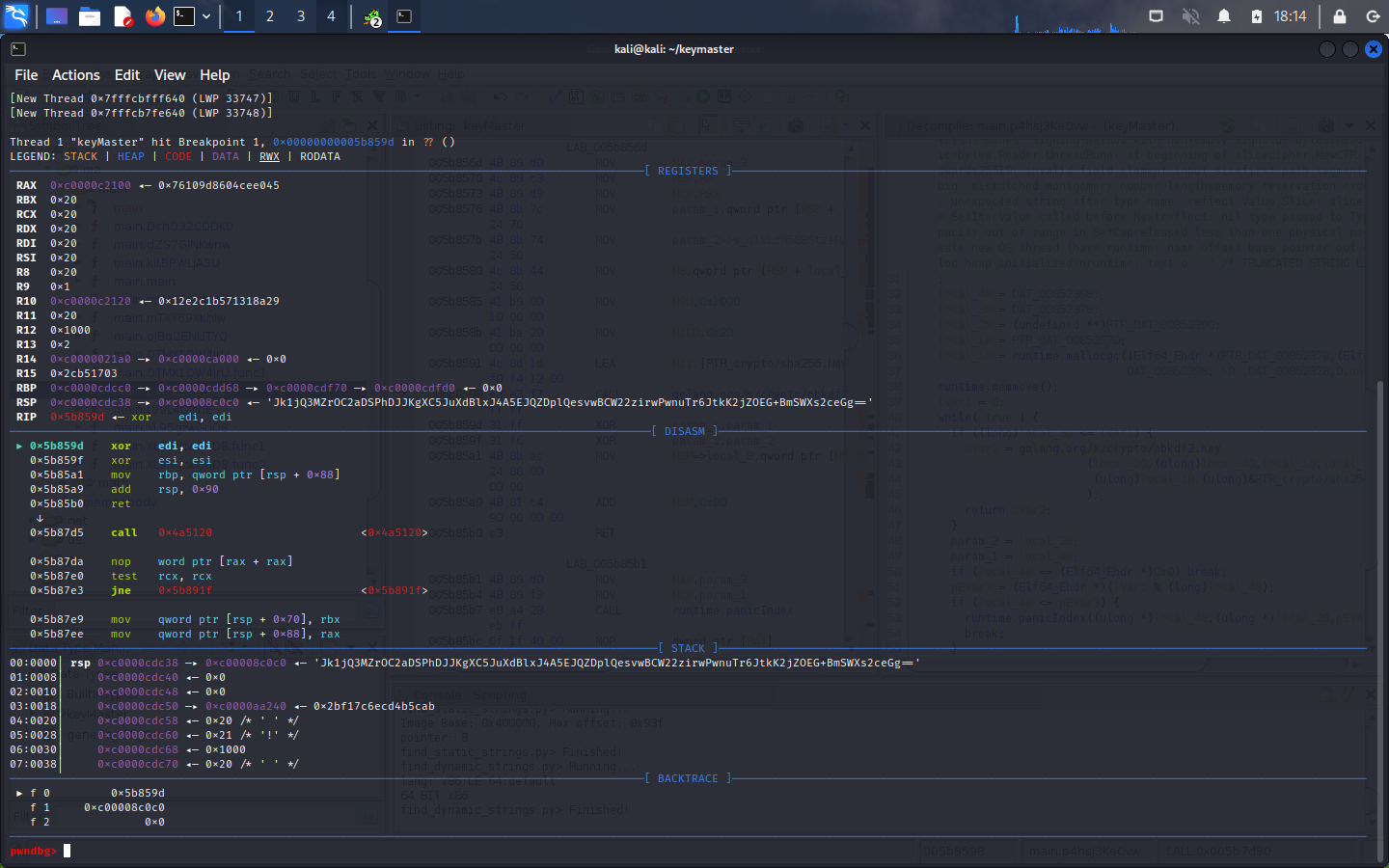Click the DISASM section header

point(685,431)
